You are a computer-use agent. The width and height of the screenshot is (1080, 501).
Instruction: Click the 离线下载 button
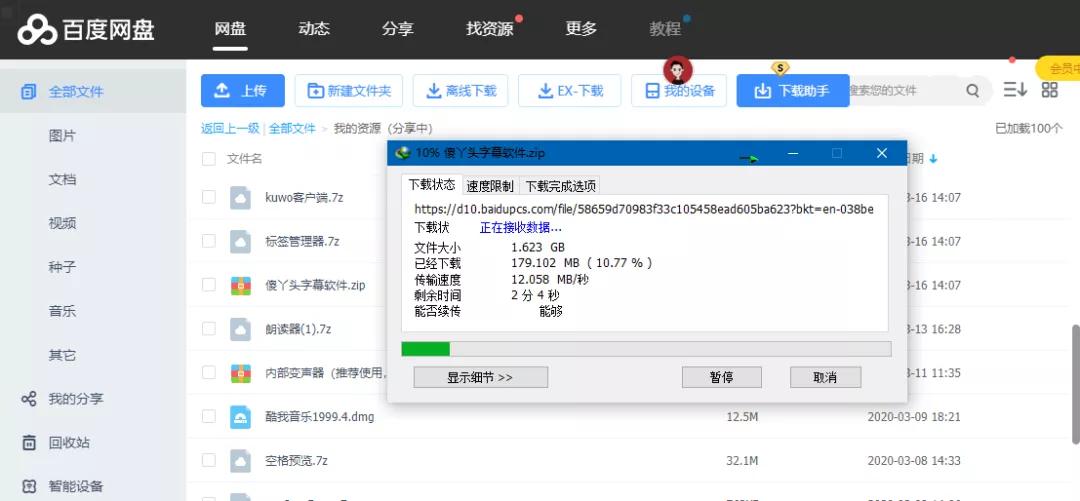coord(460,90)
